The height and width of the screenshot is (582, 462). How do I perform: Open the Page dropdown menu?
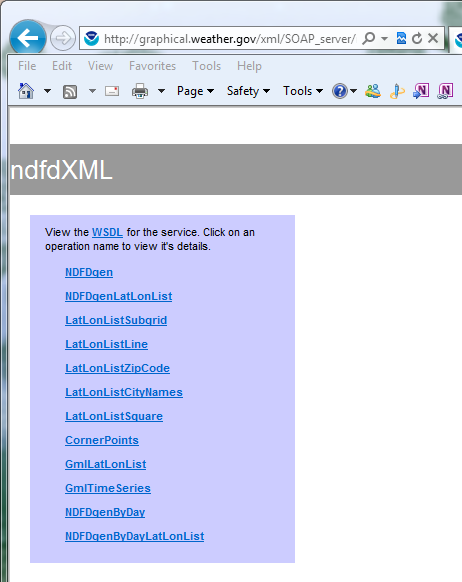point(195,91)
